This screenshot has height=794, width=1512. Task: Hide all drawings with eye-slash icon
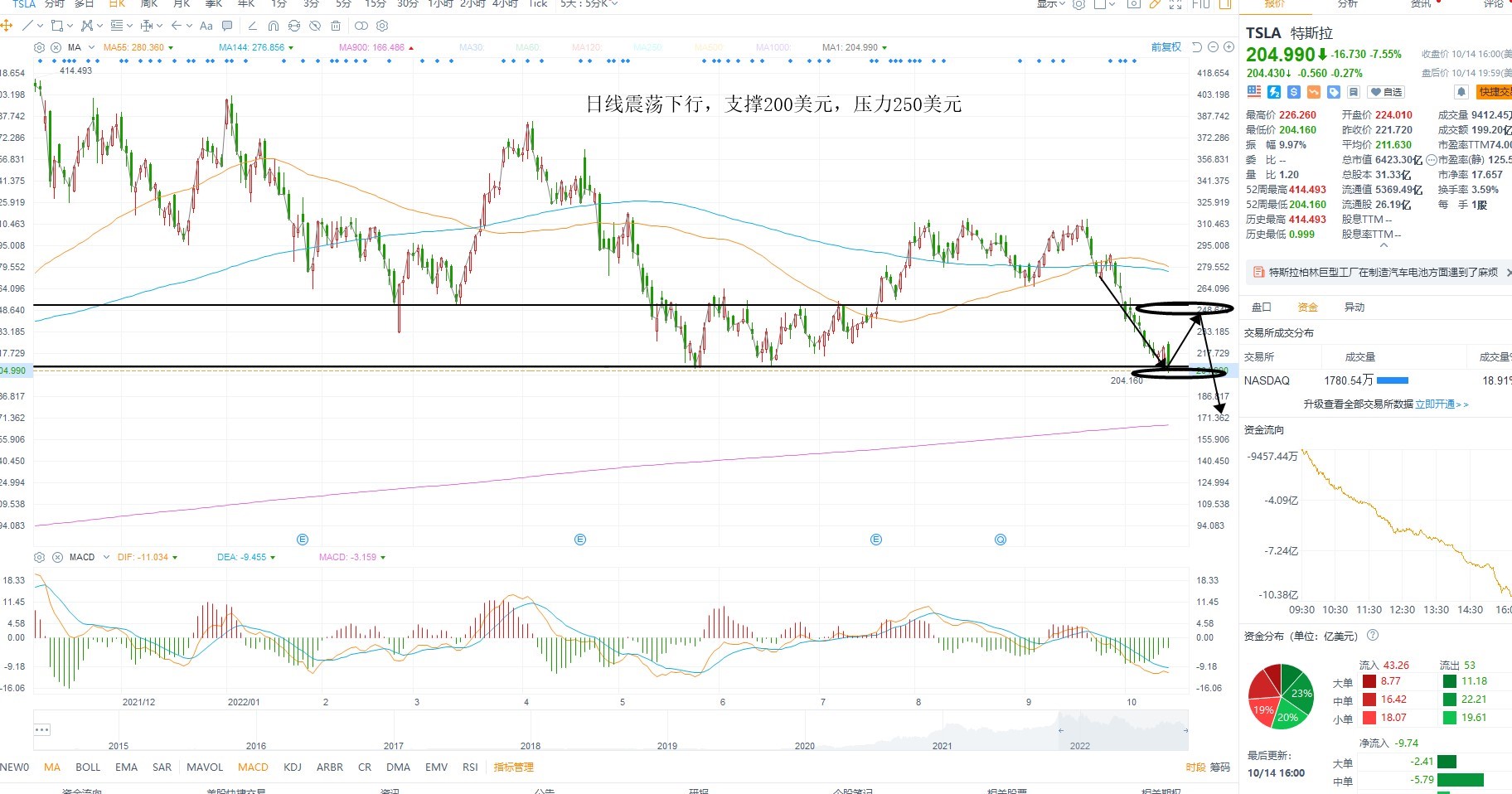point(315,26)
